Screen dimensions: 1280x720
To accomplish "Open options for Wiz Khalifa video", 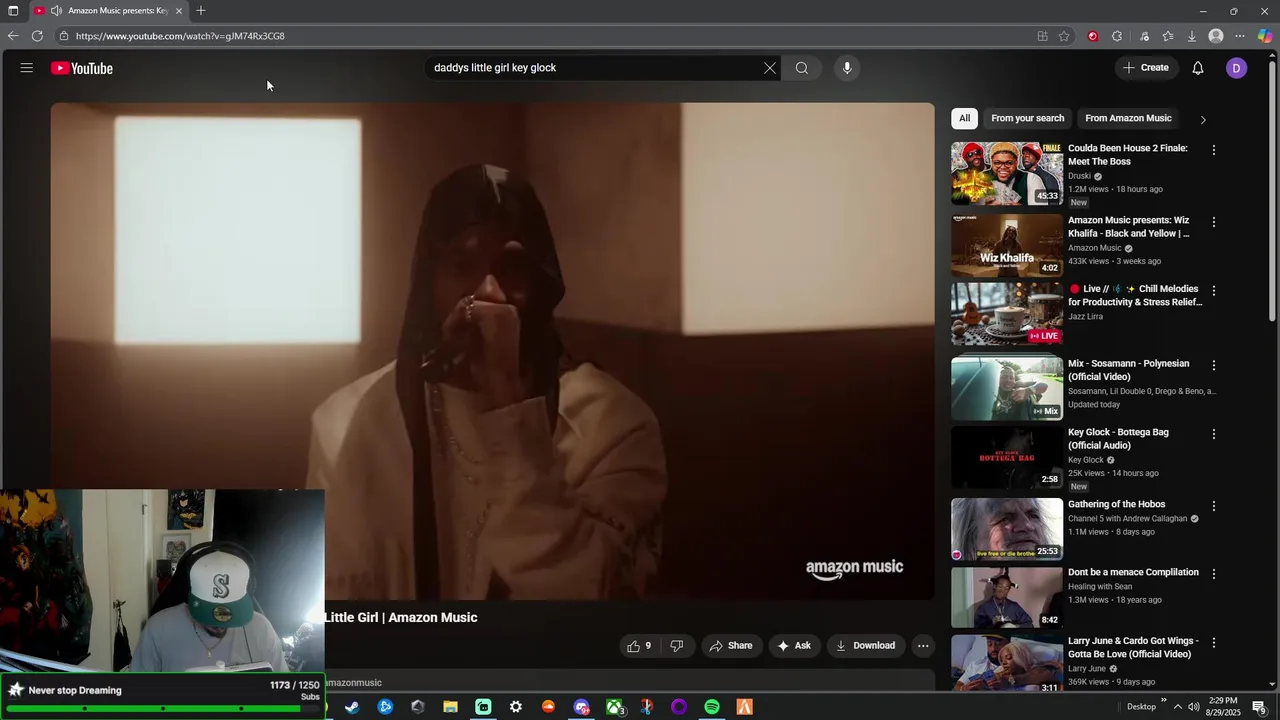I will pos(1214,222).
